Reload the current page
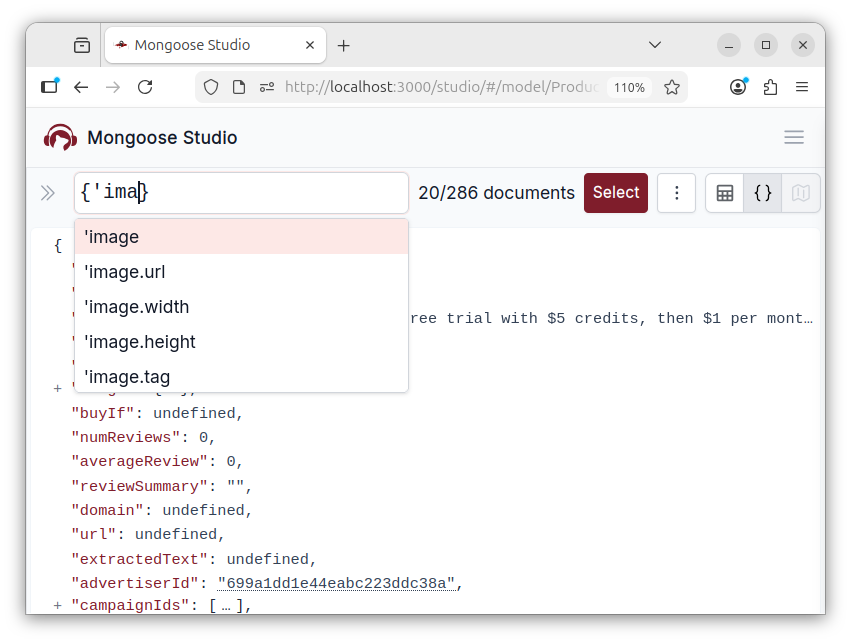The width and height of the screenshot is (851, 643). point(145,87)
